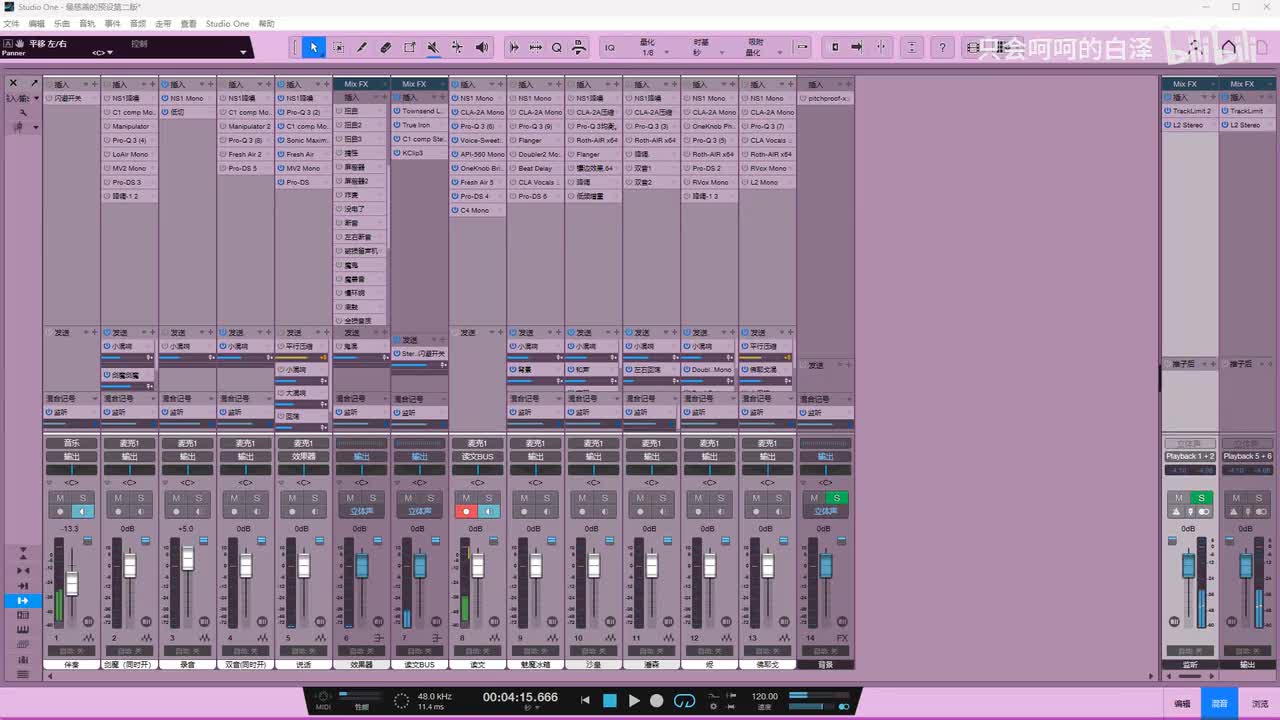Select the Arrow tool in the toolbar
Screen dimensions: 1280x720
pyautogui.click(x=314, y=47)
